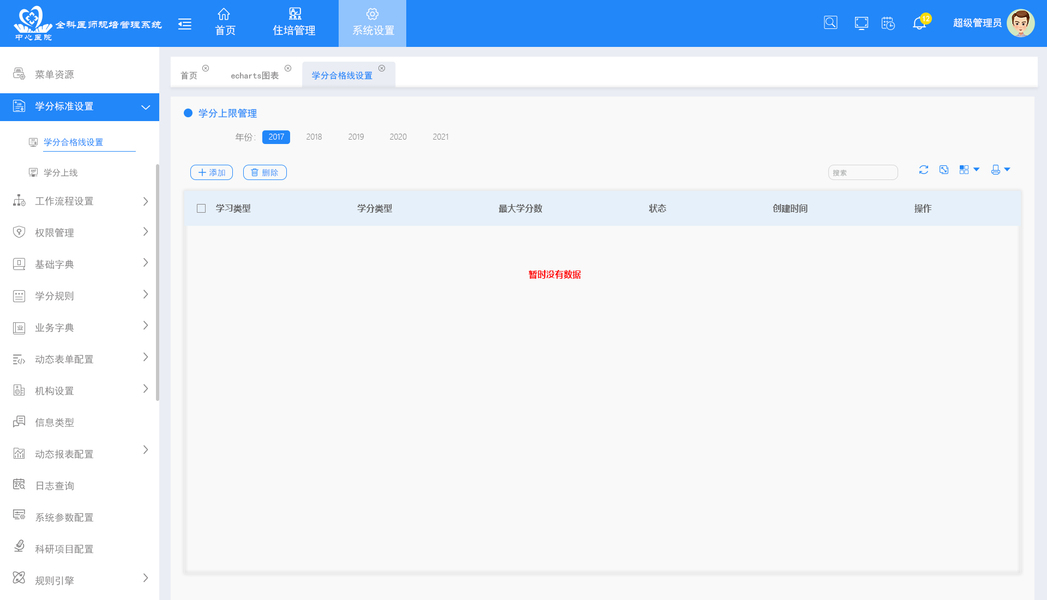1047x600 pixels.
Task: Click the 系统参数配置 icon
Action: coord(19,516)
